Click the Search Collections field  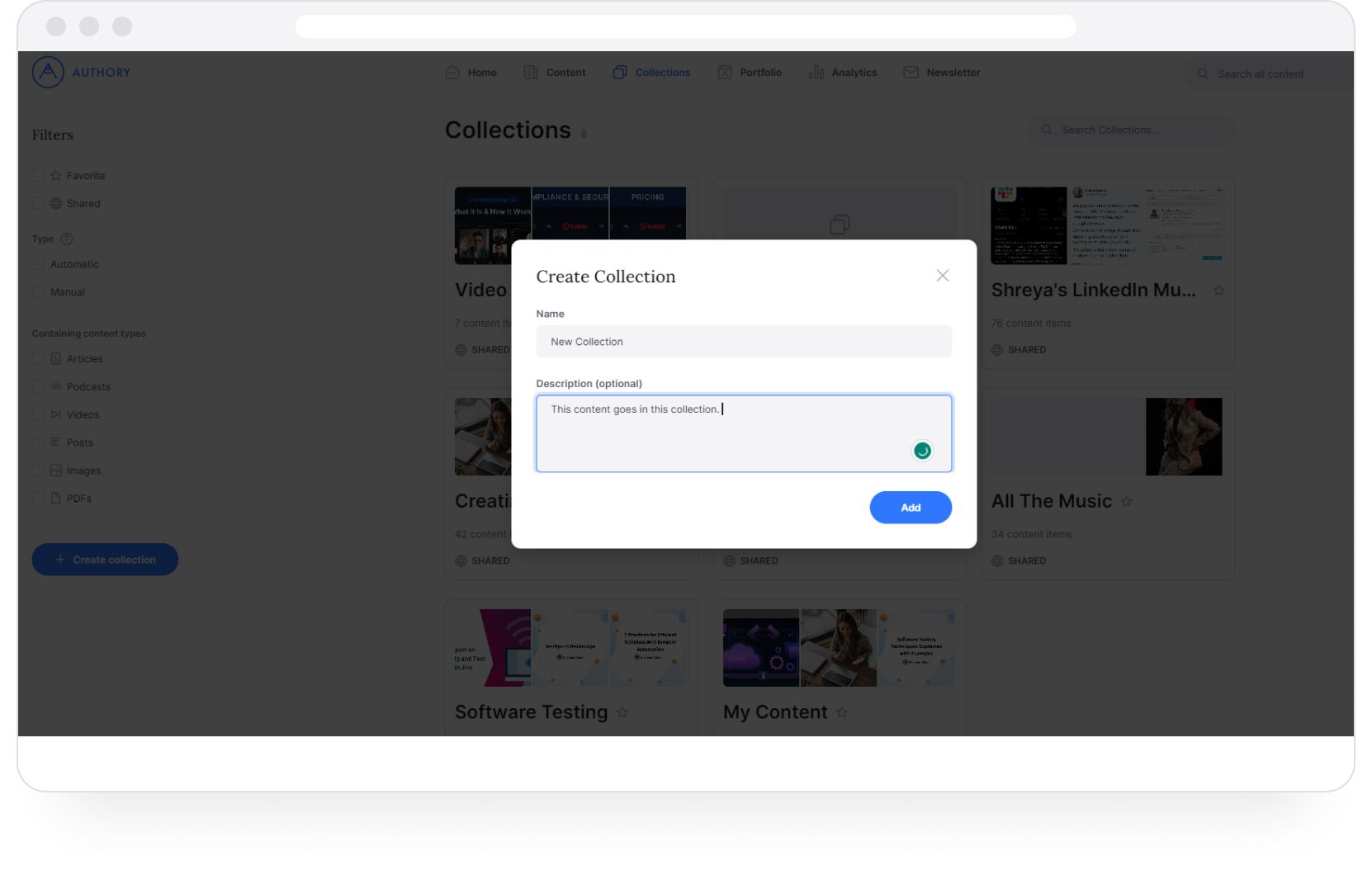click(1130, 130)
